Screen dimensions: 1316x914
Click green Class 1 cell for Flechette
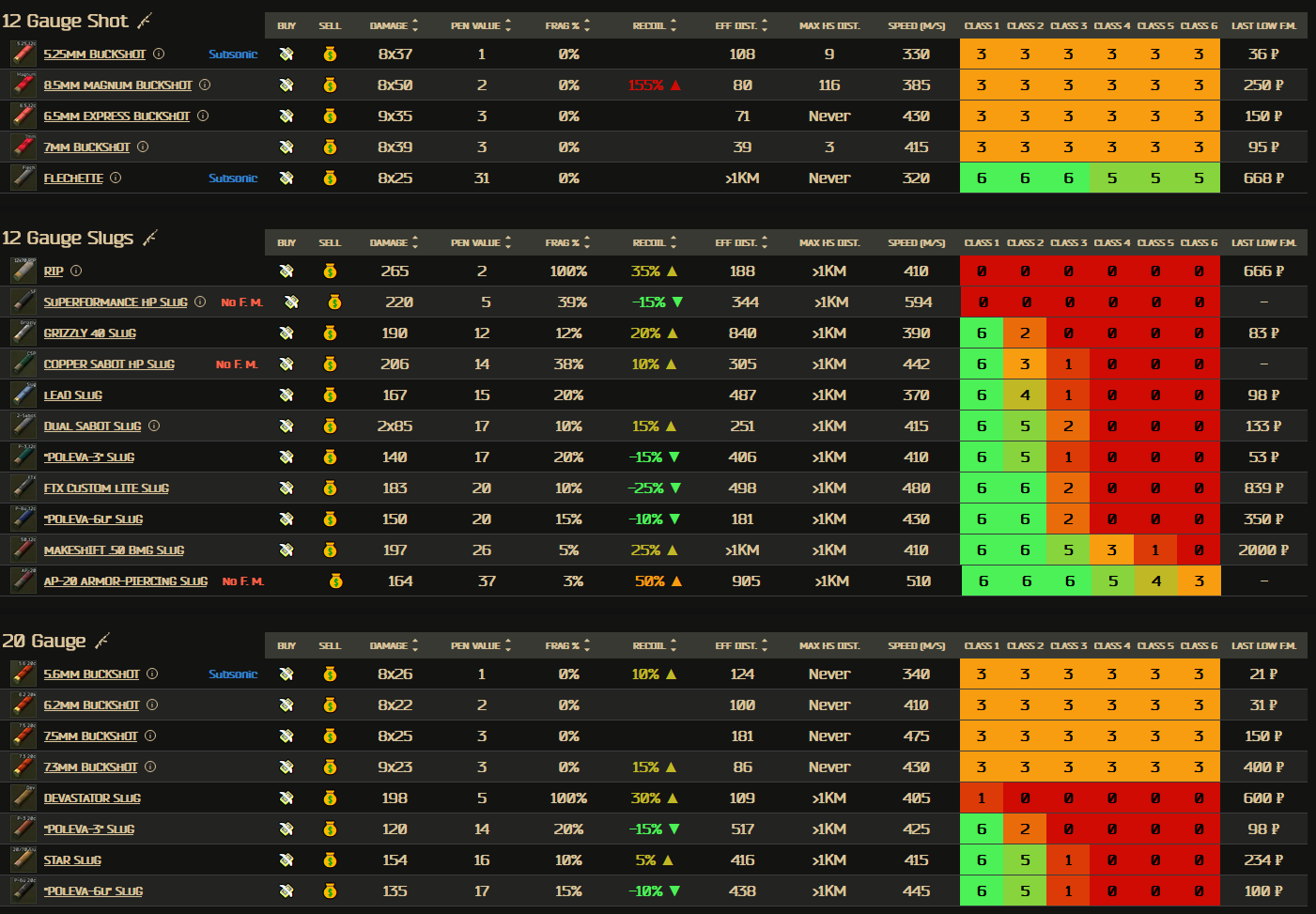982,178
